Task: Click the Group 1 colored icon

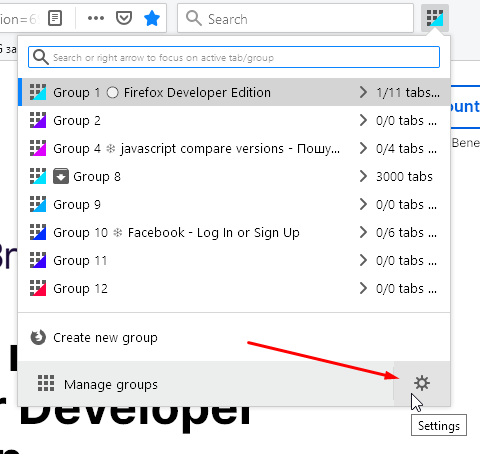Action: (38, 92)
